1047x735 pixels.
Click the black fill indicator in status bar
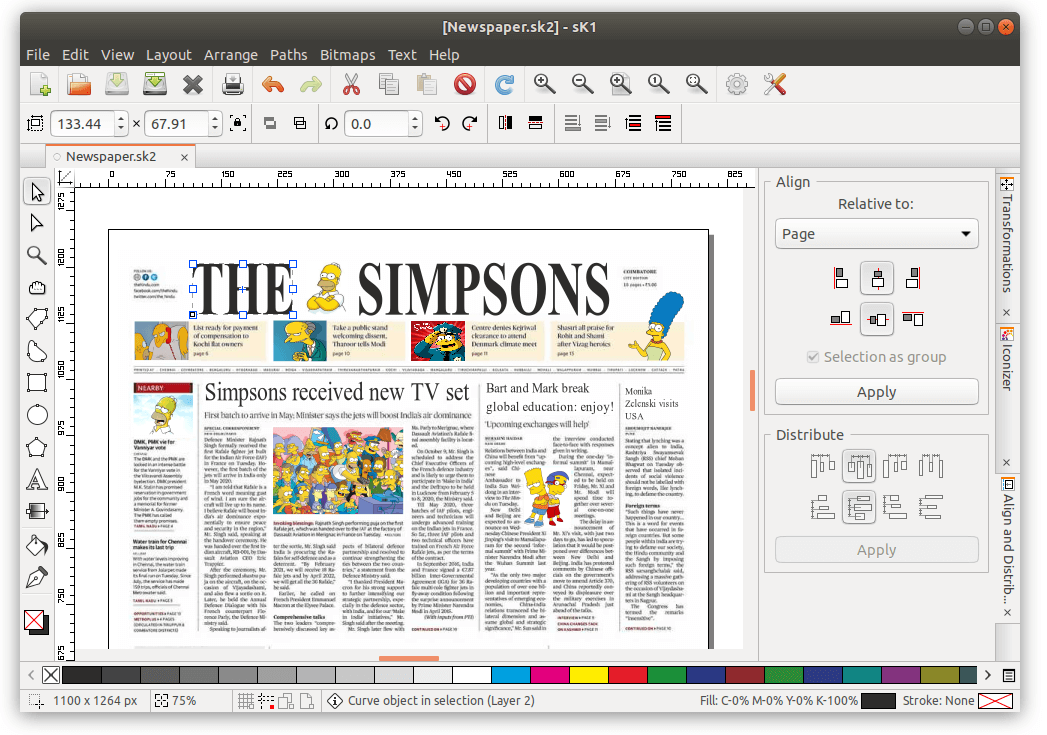pos(878,701)
